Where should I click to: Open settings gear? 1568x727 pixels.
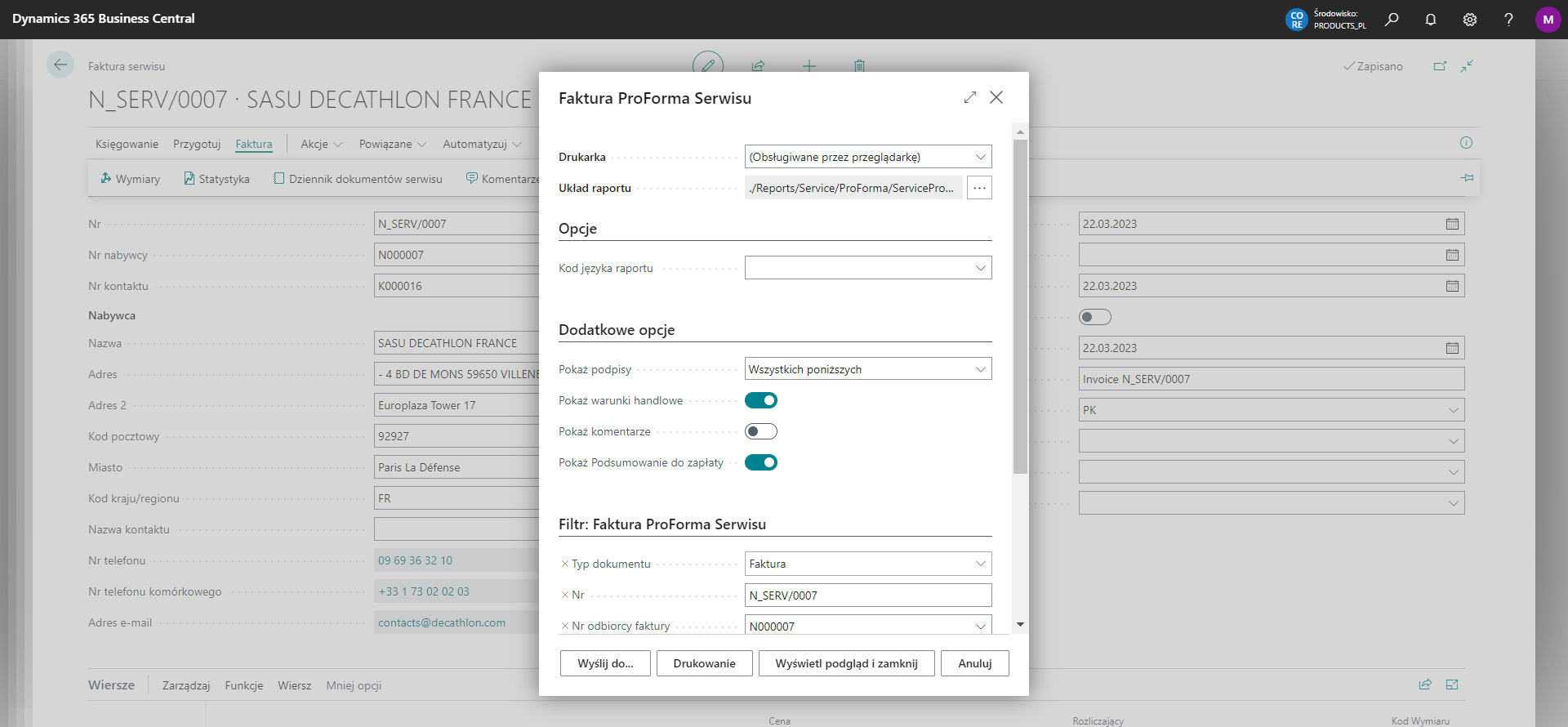1470,20
